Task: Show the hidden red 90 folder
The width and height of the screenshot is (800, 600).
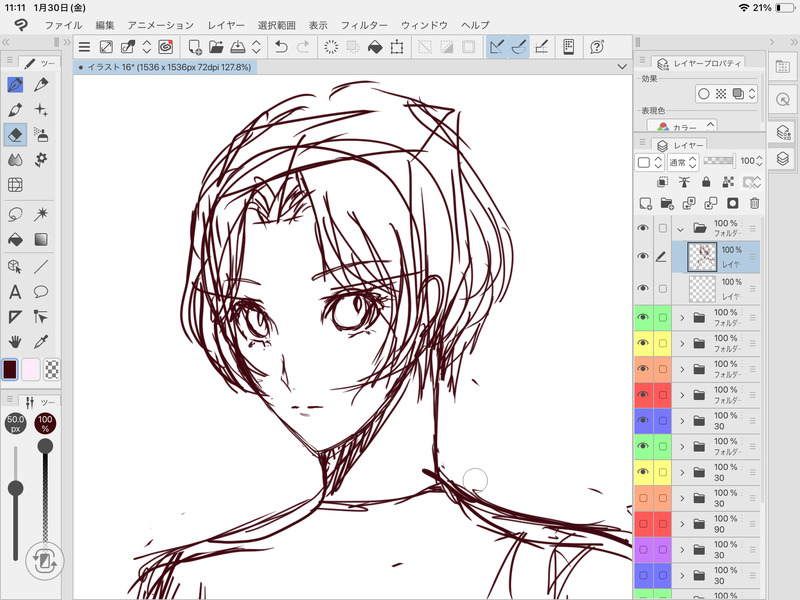Action: [x=643, y=523]
